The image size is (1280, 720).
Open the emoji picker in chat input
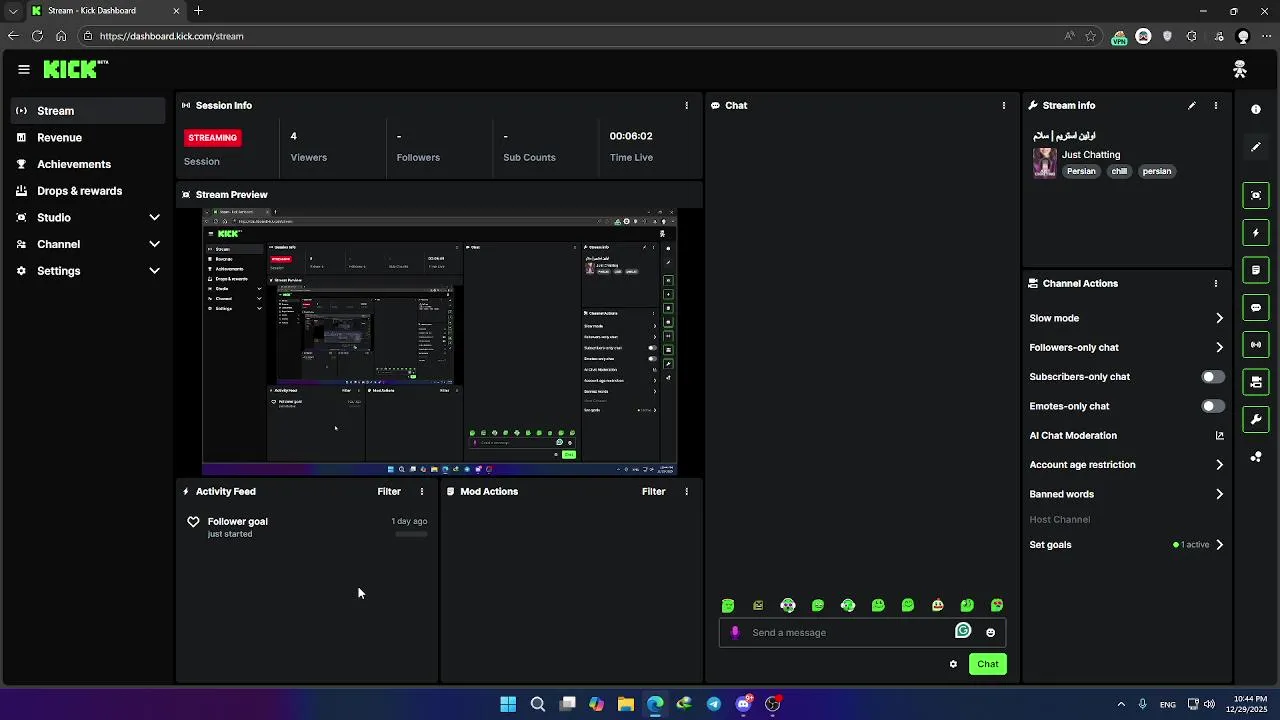click(991, 632)
